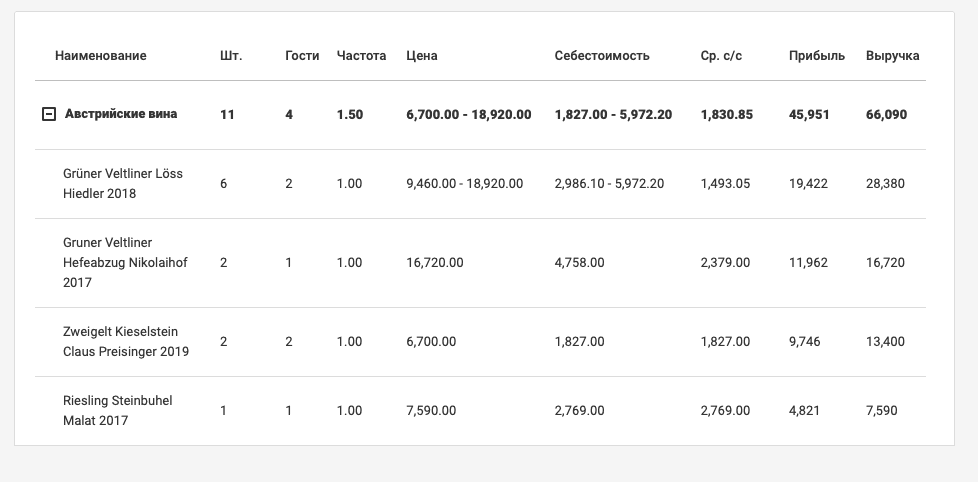Select Riesling Steinbuhel Malat 2017 row

[117, 411]
